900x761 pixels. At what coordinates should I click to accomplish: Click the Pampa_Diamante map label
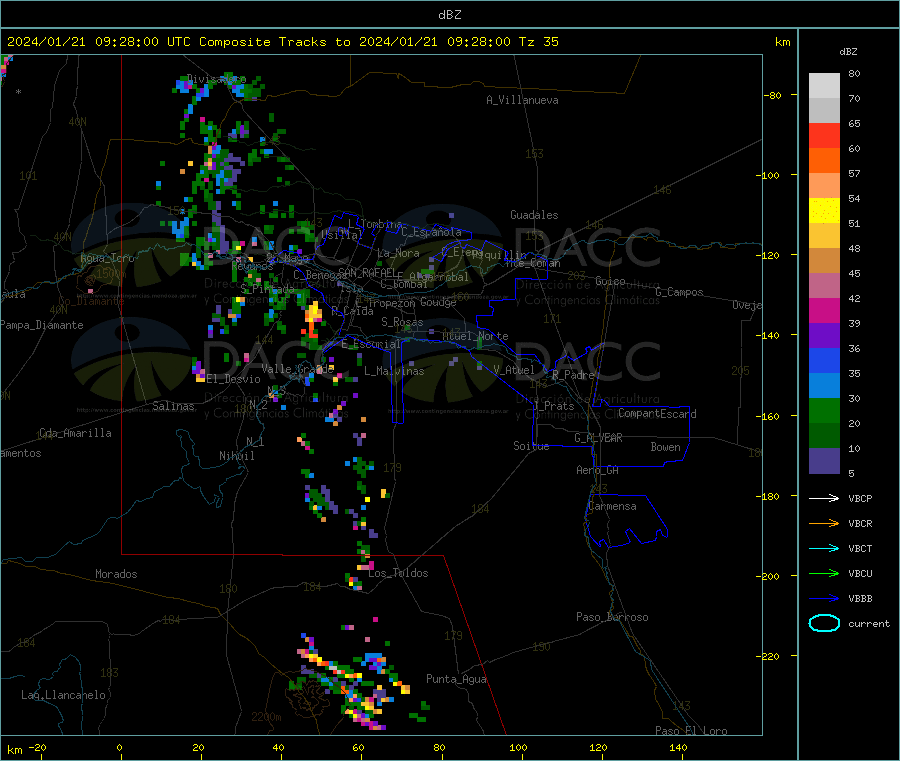tap(41, 325)
